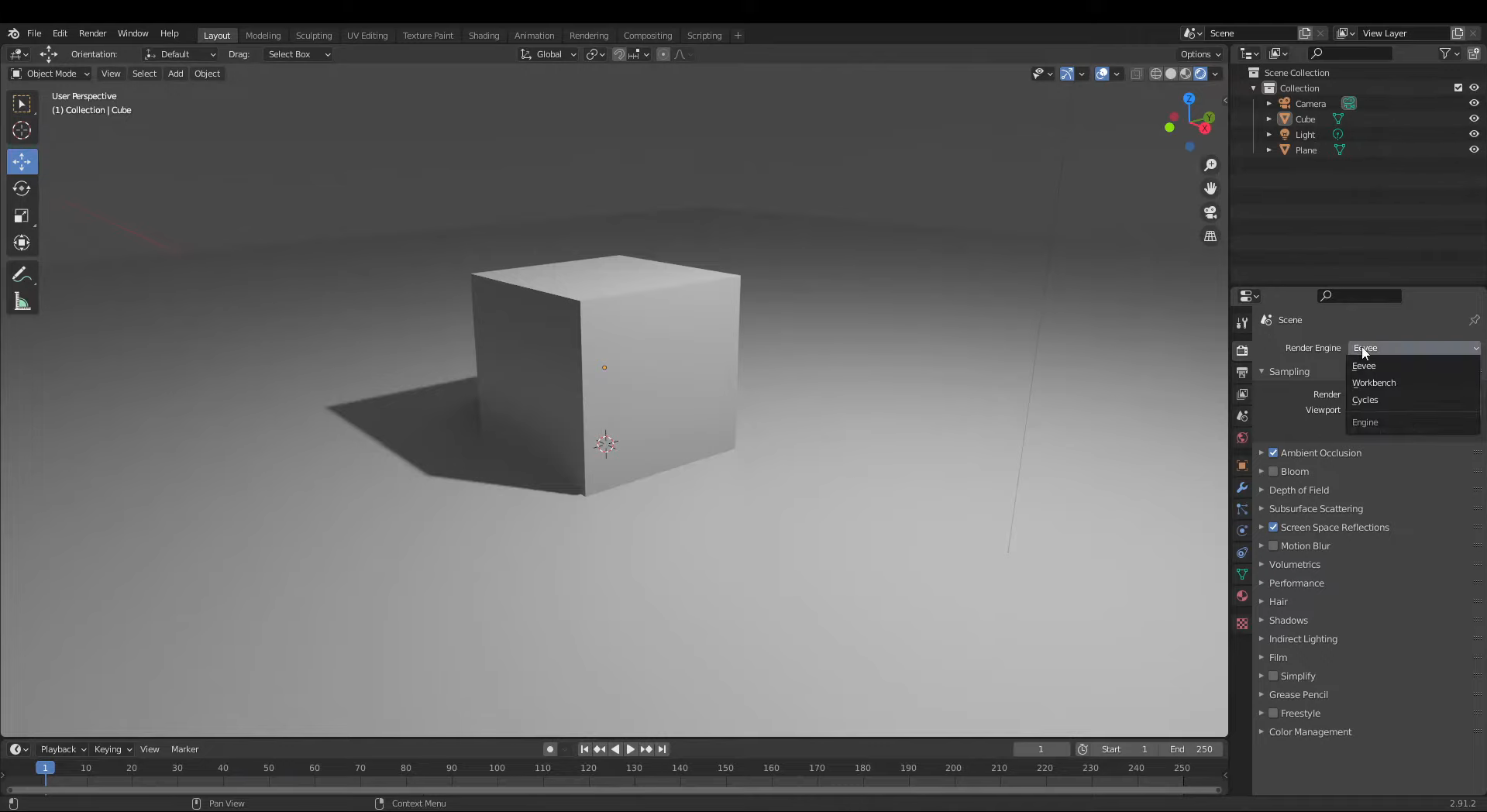Image resolution: width=1487 pixels, height=812 pixels.
Task: Open Output properties tab with printer icon
Action: [x=1242, y=373]
